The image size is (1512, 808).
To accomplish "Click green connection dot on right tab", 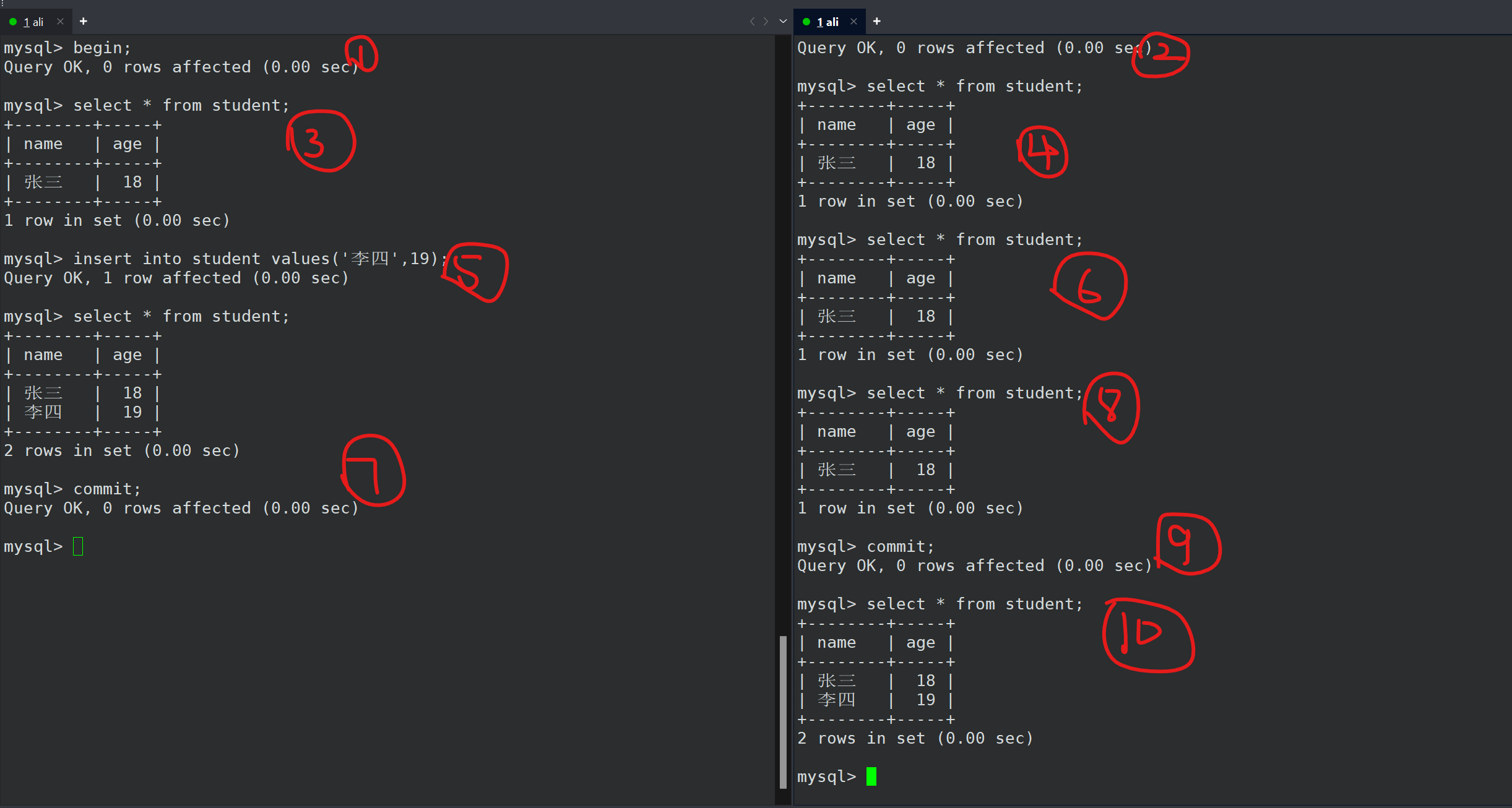I will [806, 22].
